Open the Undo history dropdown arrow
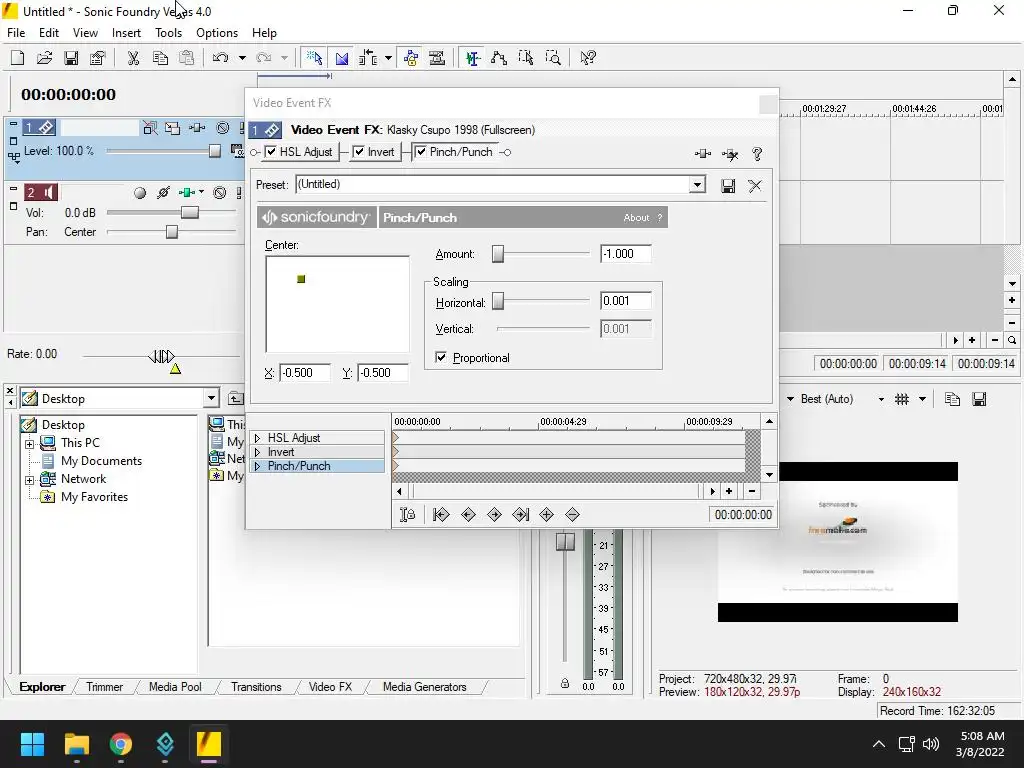Viewport: 1024px width, 768px height. [x=242, y=57]
